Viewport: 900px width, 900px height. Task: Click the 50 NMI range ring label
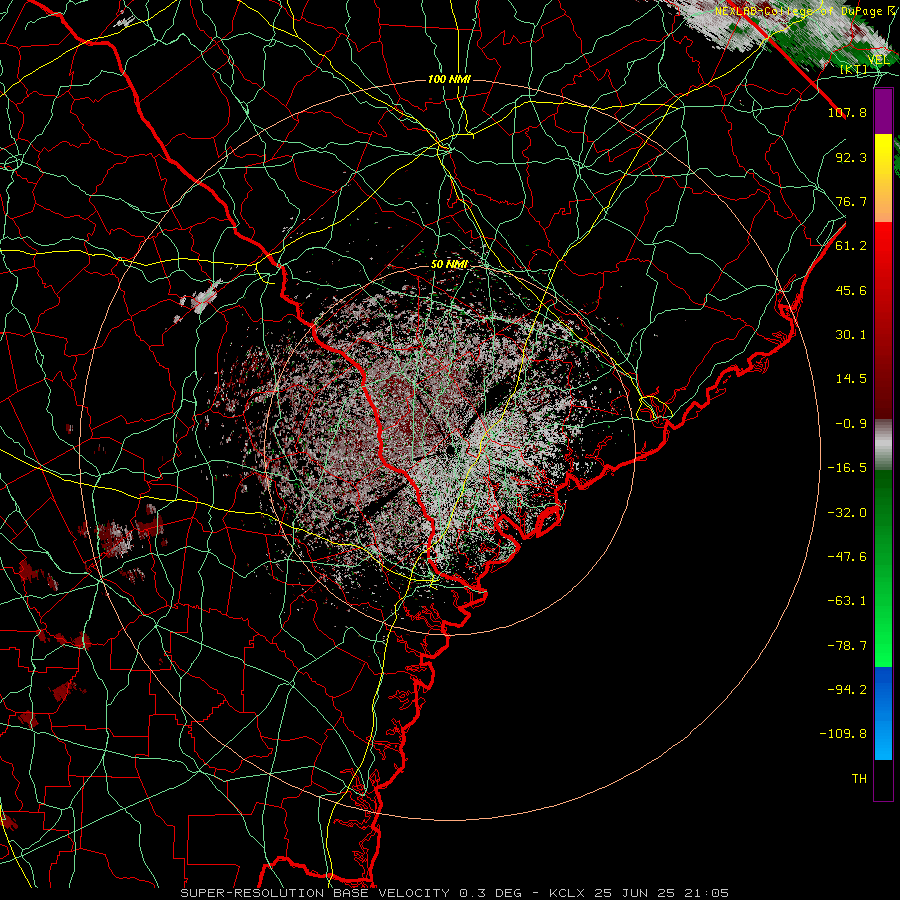tap(449, 264)
